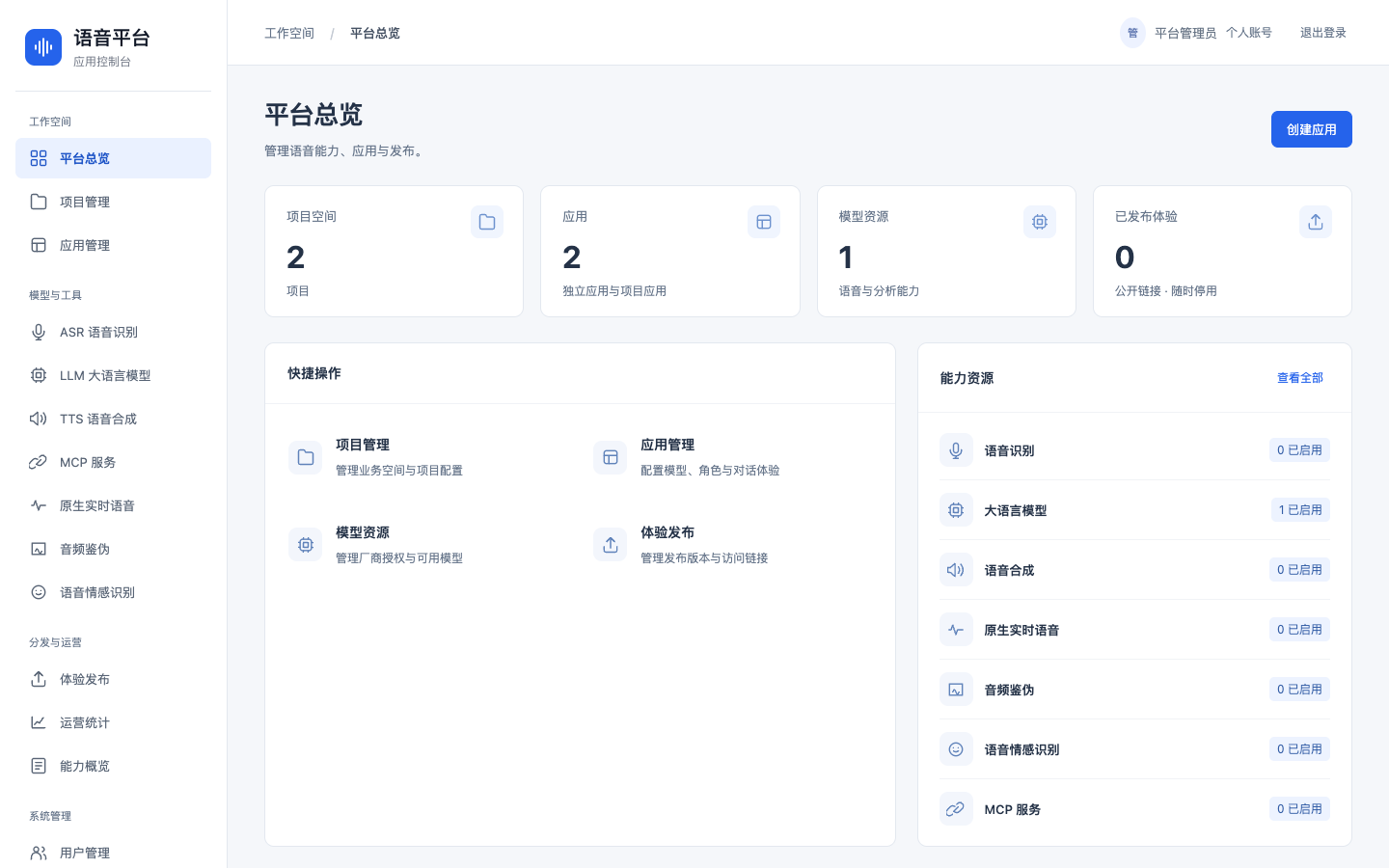Open 项目管理 in the sidebar
Image resolution: width=1389 pixels, height=868 pixels.
coord(113,202)
